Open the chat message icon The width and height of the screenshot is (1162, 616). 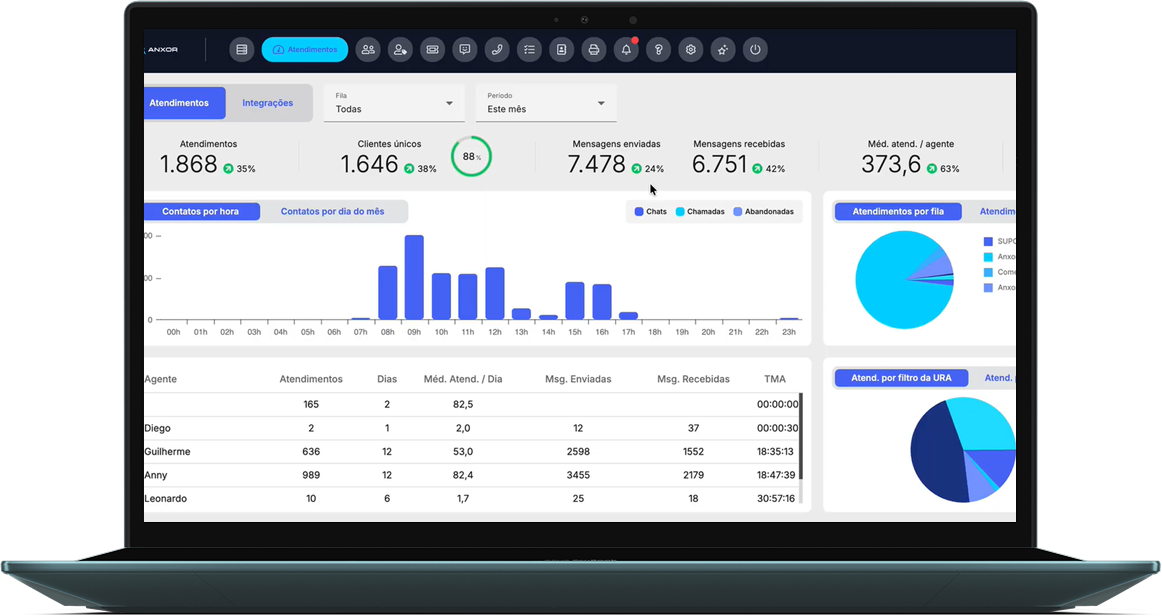pyautogui.click(x=465, y=50)
